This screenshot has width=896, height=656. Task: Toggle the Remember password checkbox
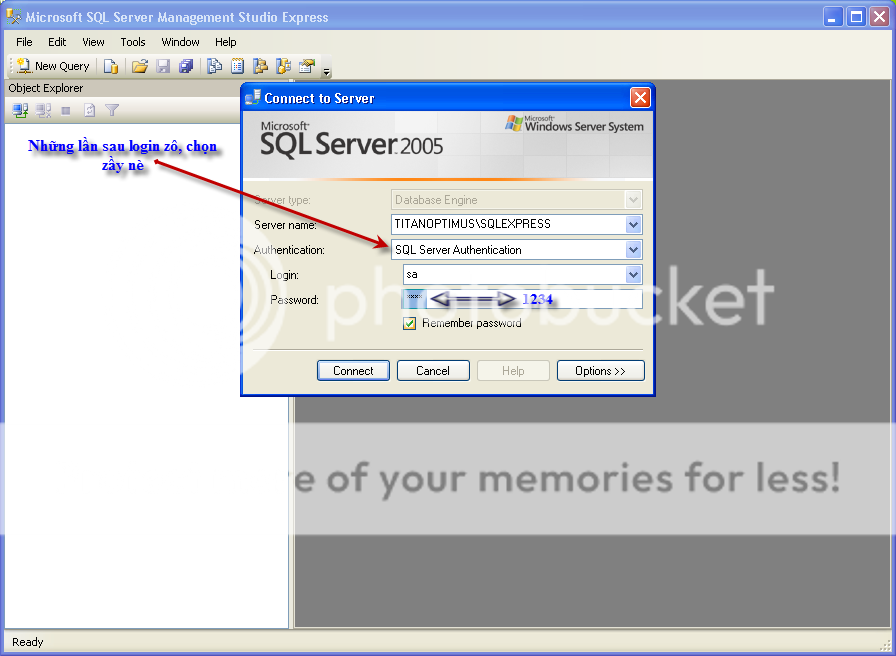pyautogui.click(x=409, y=324)
